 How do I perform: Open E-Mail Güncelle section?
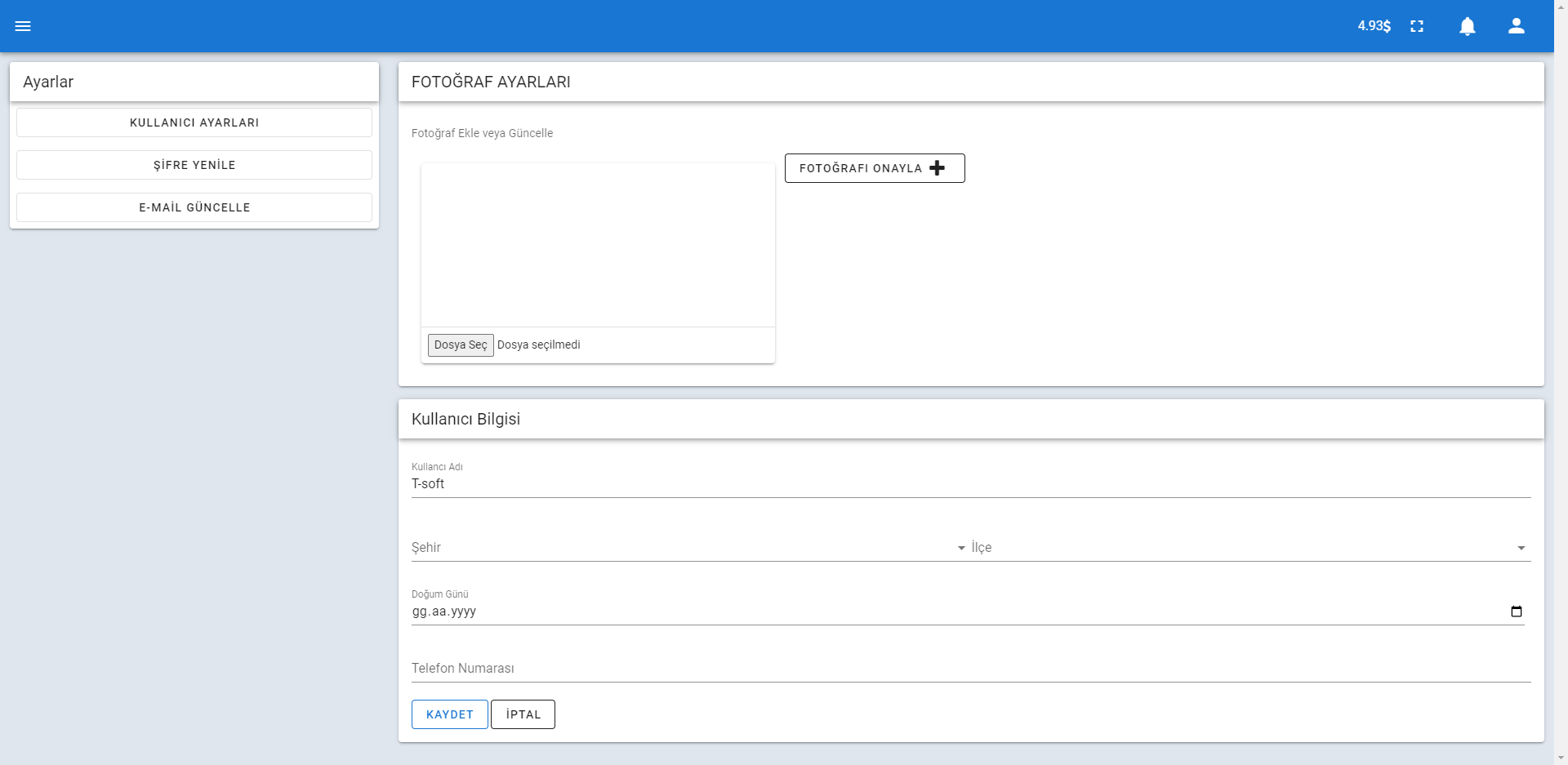[x=194, y=207]
